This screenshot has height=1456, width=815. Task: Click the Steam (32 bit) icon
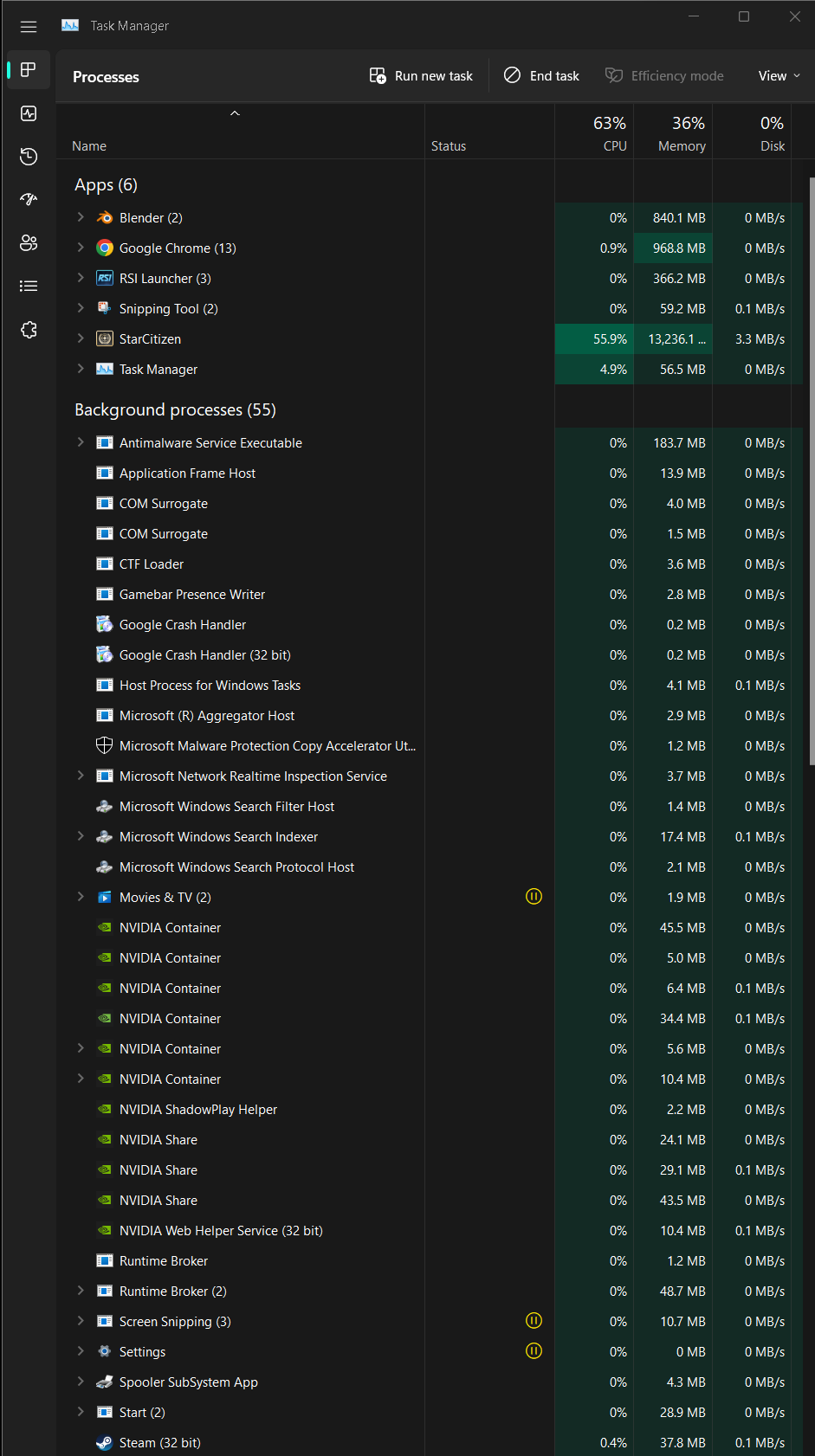pyautogui.click(x=105, y=1442)
